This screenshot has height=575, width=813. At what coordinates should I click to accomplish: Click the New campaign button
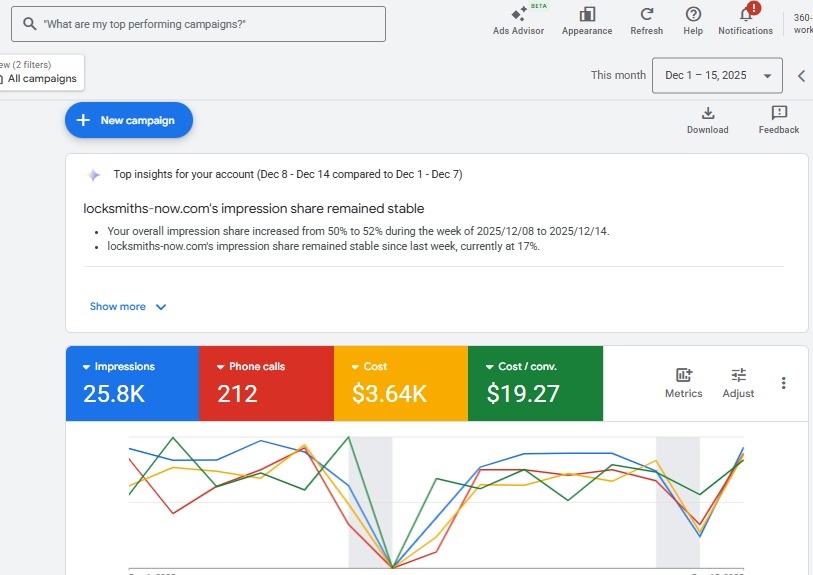pos(129,120)
